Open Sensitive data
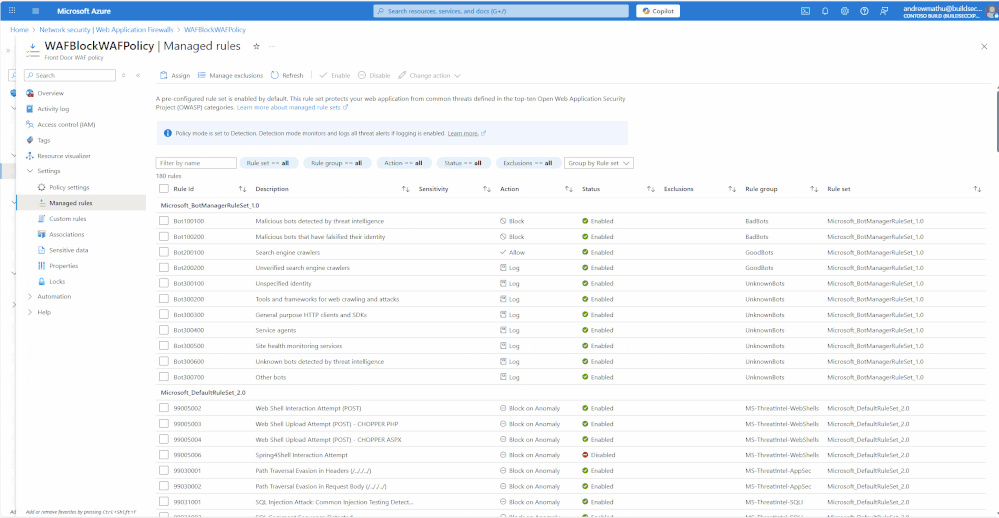999x518 pixels. pyautogui.click(x=68, y=250)
